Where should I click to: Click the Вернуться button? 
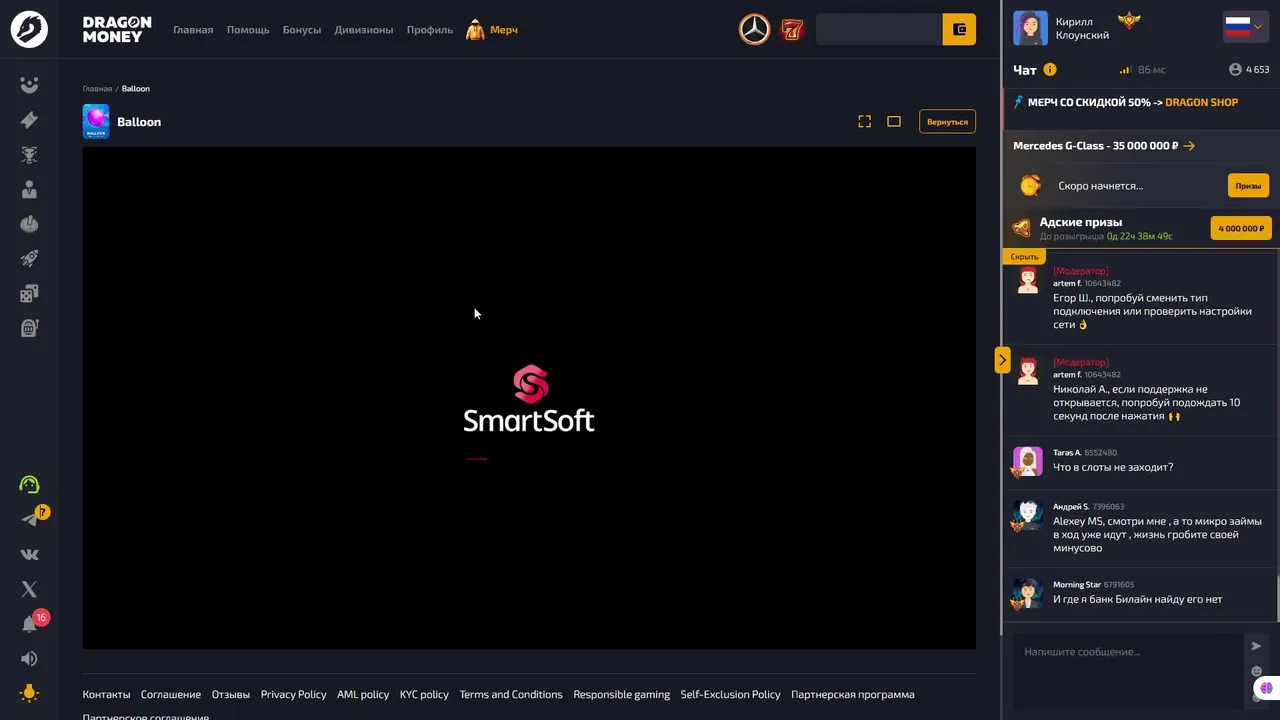pos(947,121)
